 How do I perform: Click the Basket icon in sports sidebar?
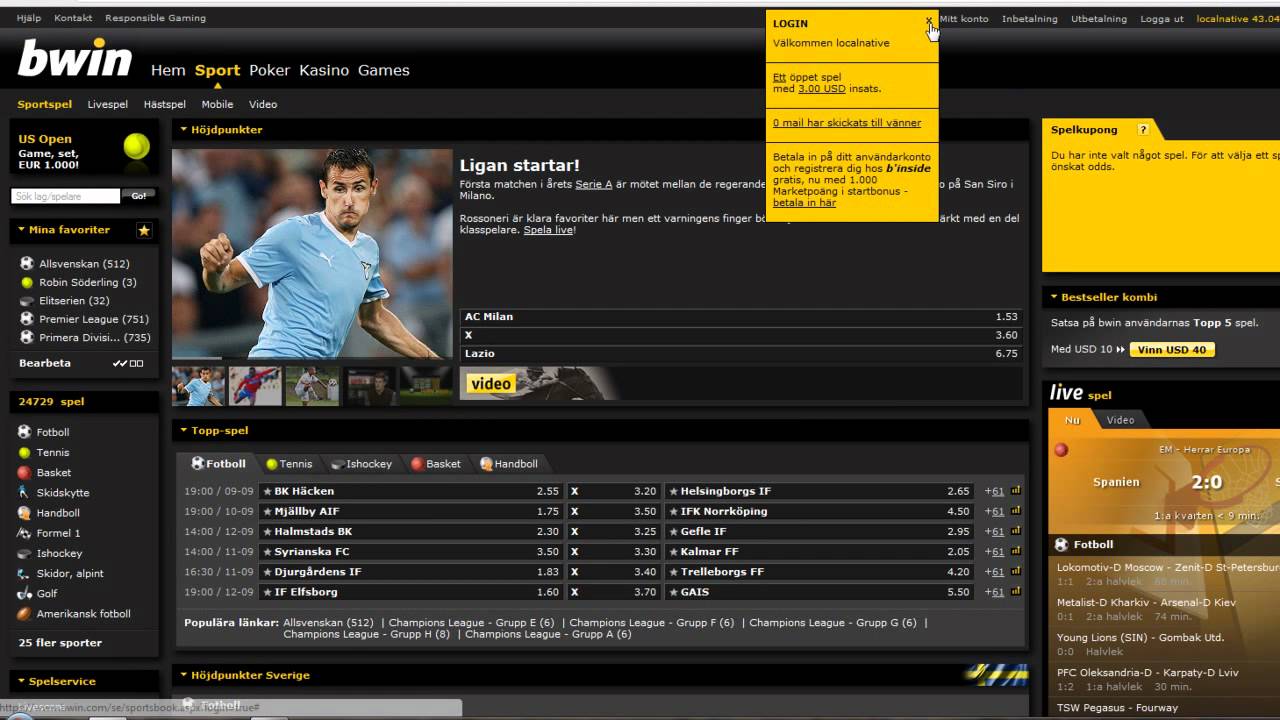(25, 472)
